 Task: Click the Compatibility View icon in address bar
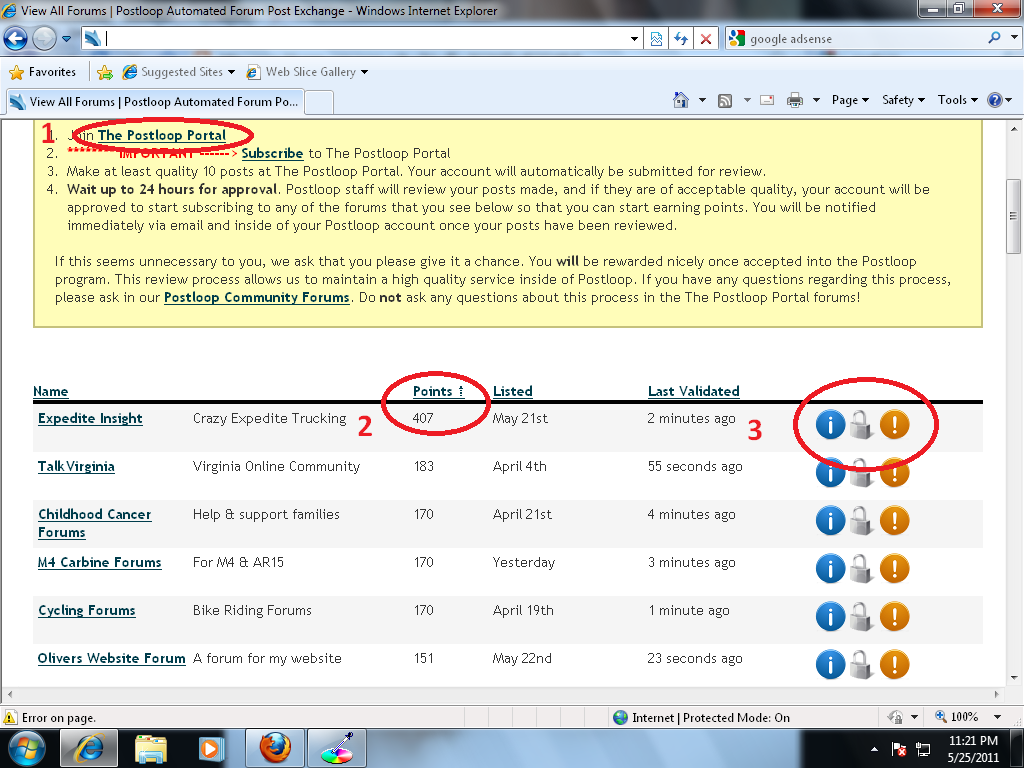pos(656,39)
